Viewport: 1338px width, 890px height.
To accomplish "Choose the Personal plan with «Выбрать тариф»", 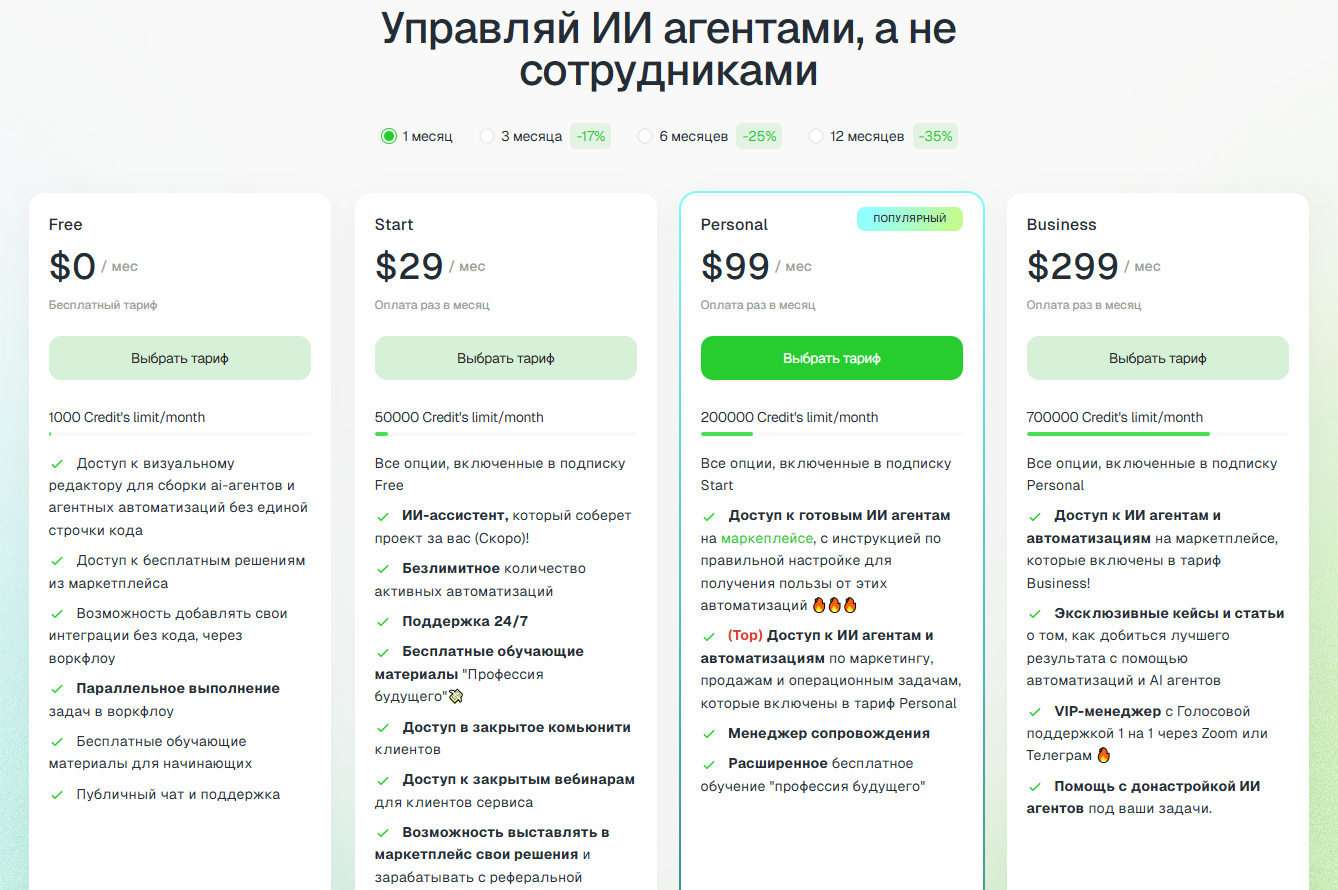I will pyautogui.click(x=832, y=357).
